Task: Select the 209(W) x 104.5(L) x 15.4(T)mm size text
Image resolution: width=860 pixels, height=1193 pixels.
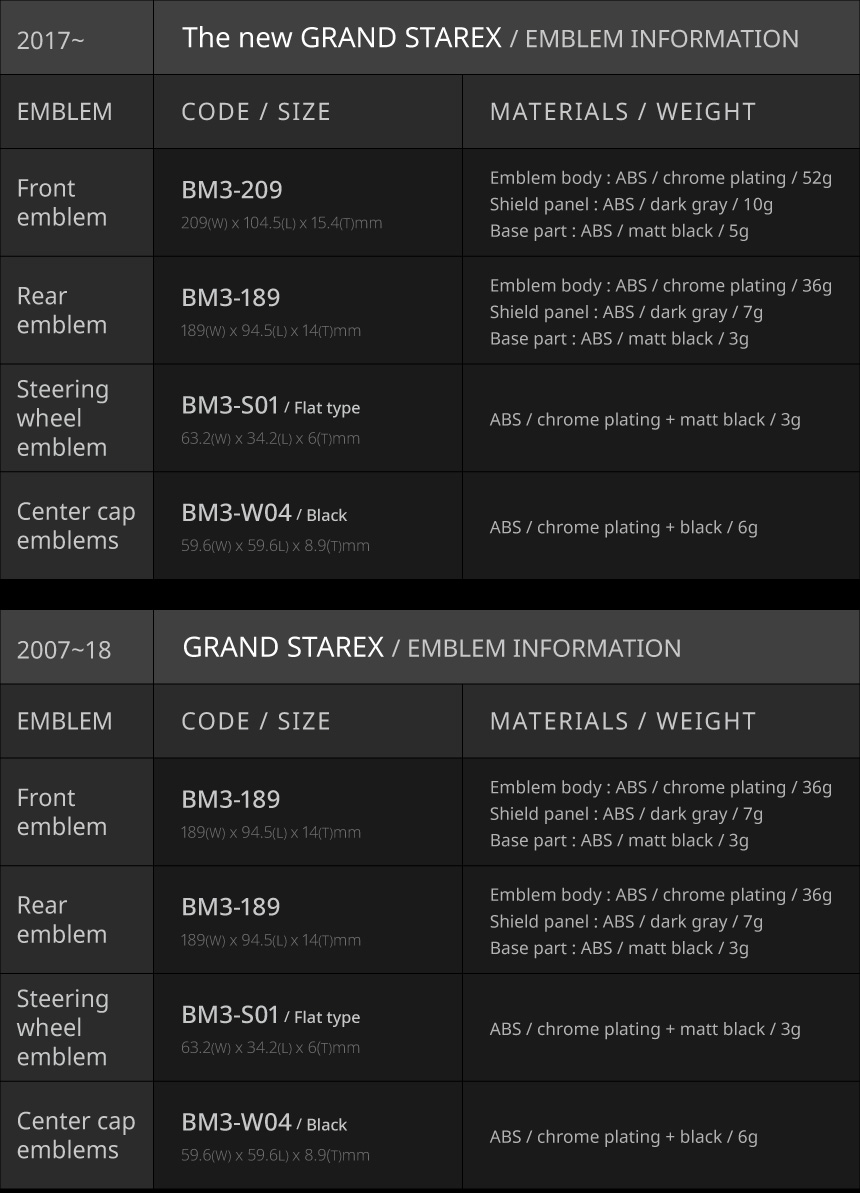Action: click(281, 223)
